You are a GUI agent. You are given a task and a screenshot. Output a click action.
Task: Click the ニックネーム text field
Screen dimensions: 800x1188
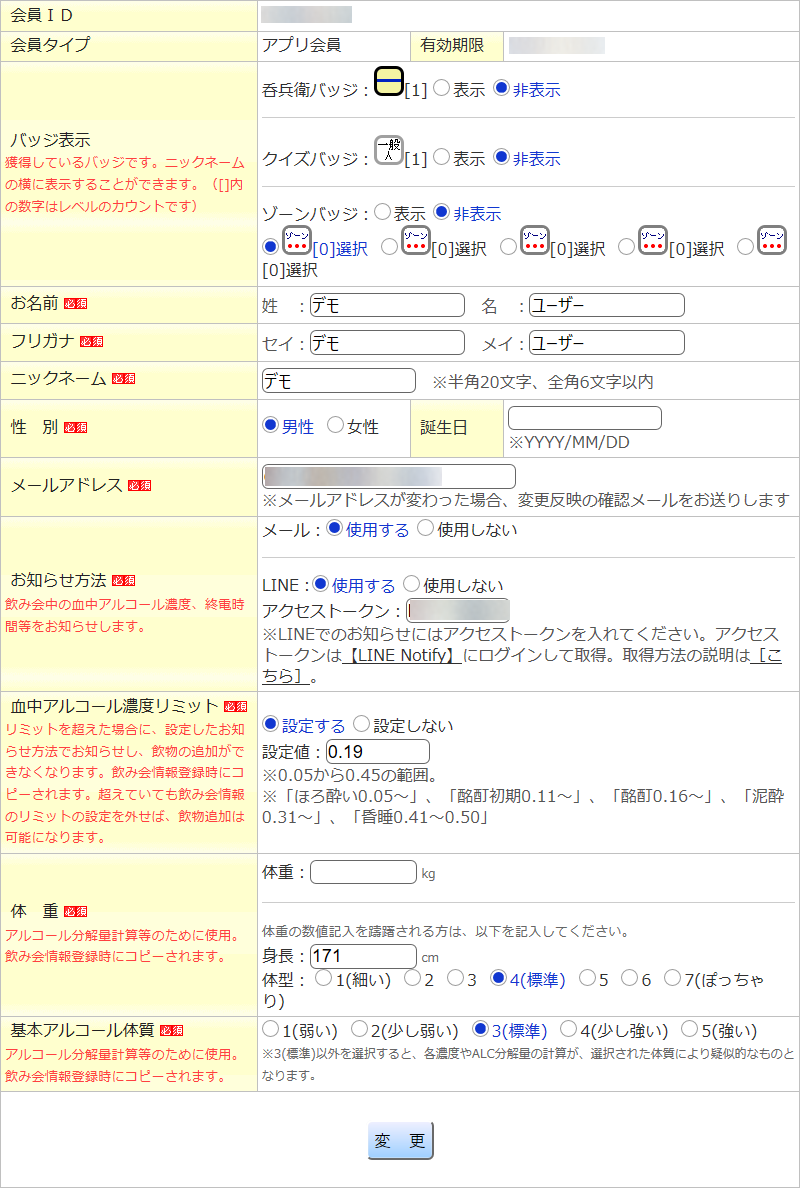click(338, 381)
